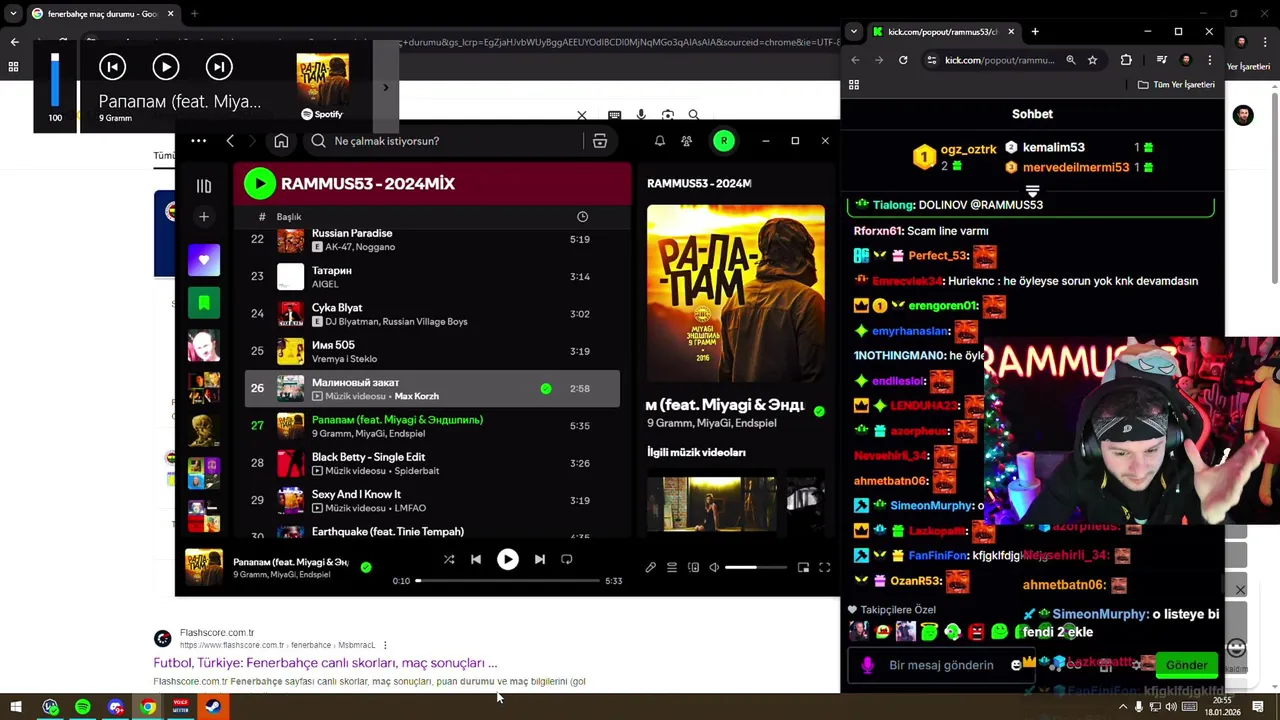Open Chrome media control icon in Kick window
This screenshot has height=720, width=1280.
coord(1161,60)
